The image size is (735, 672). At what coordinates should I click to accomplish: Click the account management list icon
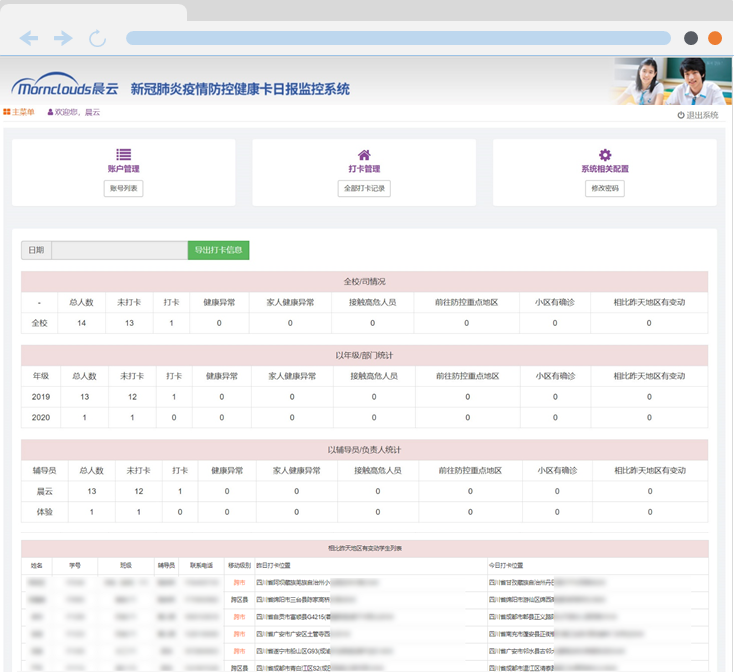click(123, 155)
